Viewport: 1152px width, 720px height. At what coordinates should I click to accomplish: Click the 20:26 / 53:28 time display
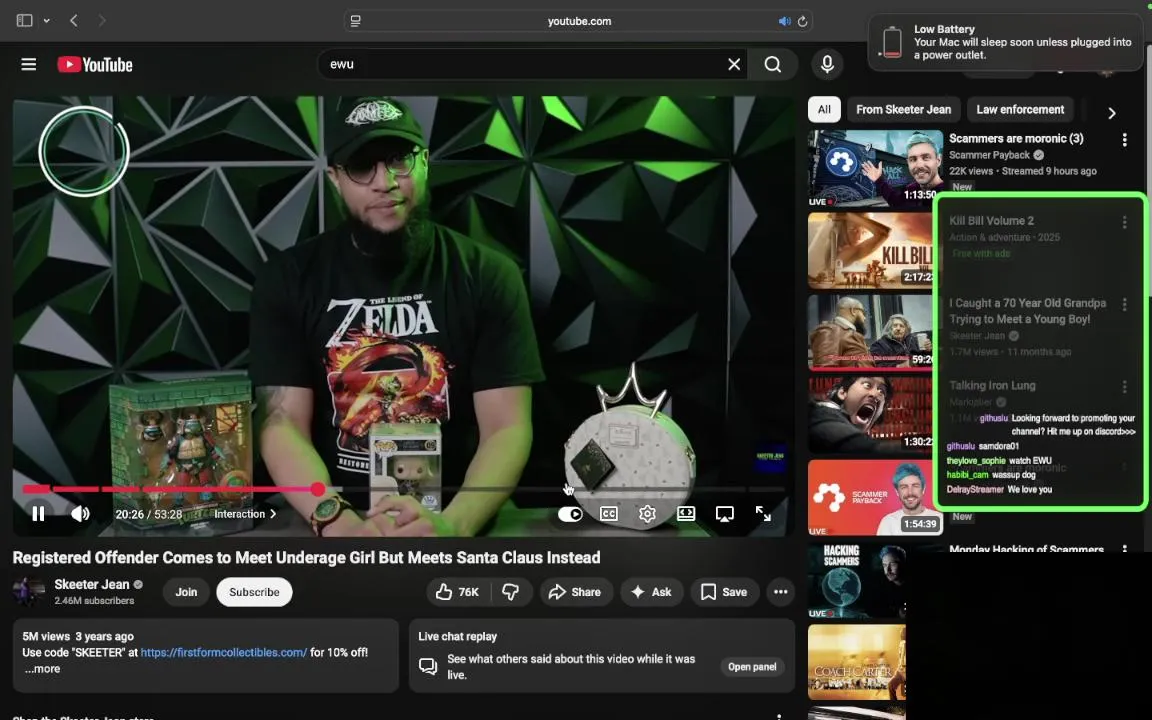pyautogui.click(x=148, y=514)
